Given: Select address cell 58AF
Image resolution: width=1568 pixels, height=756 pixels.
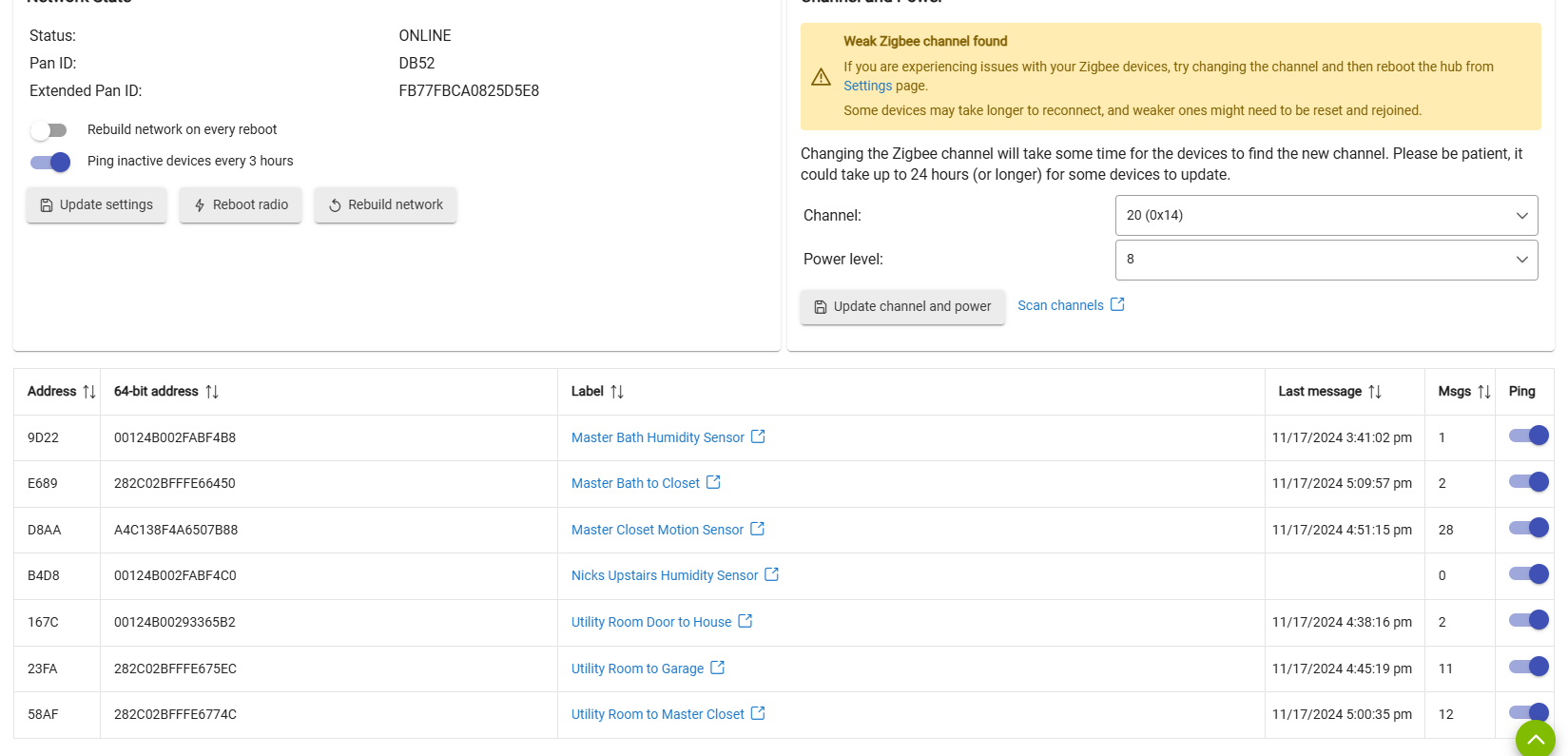Looking at the screenshot, I should point(43,714).
